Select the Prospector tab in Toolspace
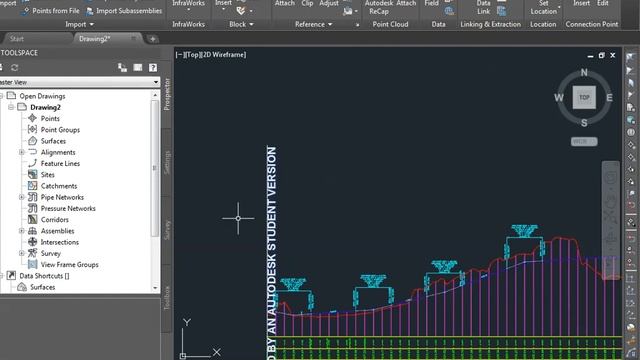Image resolution: width=640 pixels, height=360 pixels. [x=167, y=94]
